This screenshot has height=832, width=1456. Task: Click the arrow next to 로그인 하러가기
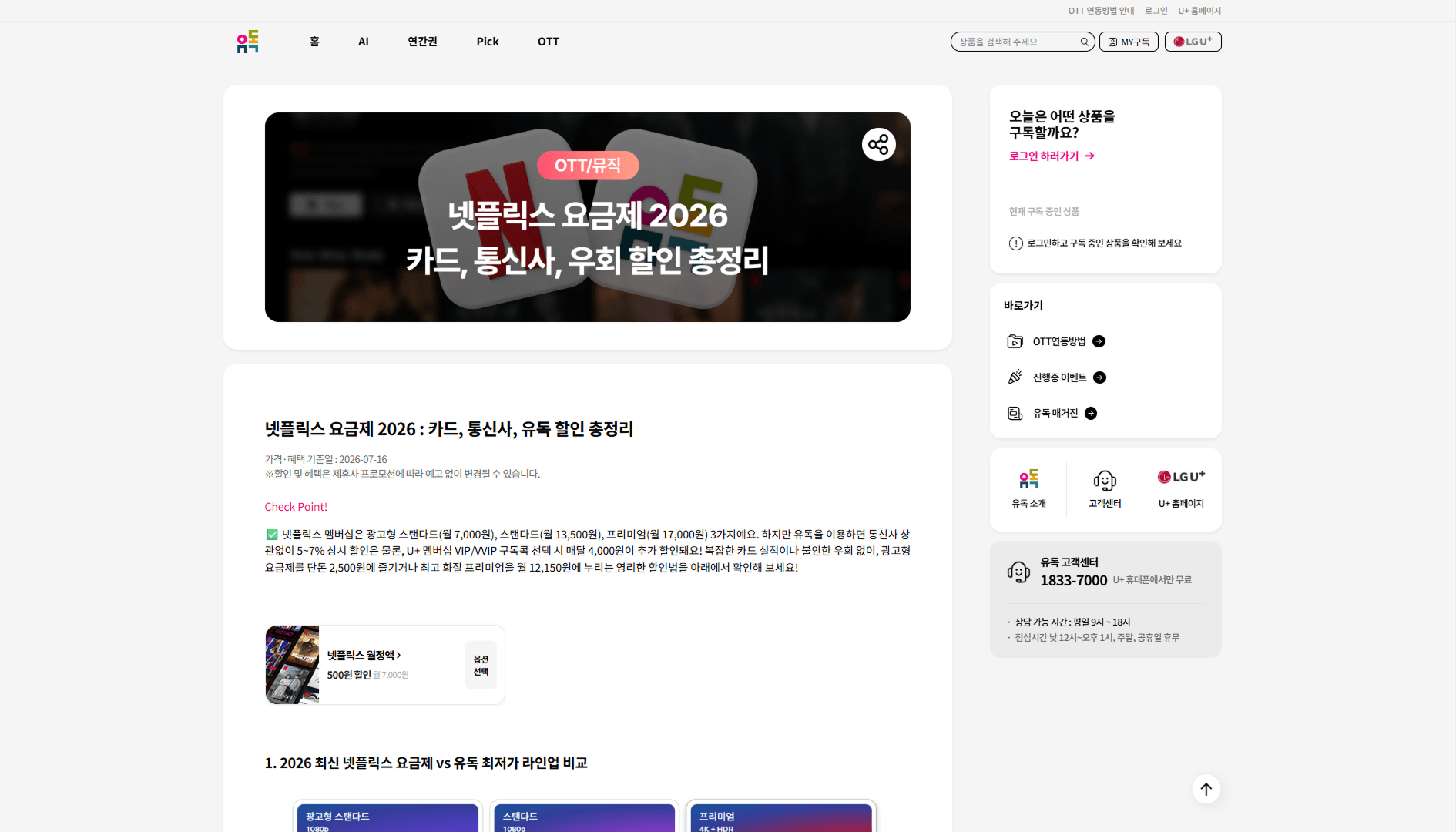tap(1089, 156)
